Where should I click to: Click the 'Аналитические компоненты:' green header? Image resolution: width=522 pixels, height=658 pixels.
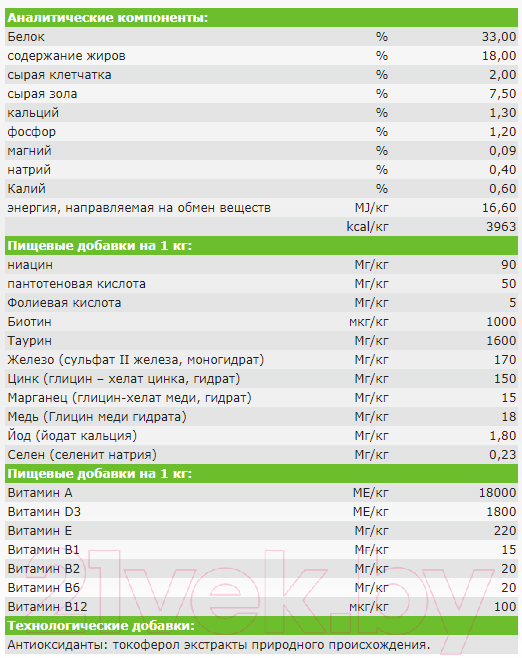click(261, 18)
